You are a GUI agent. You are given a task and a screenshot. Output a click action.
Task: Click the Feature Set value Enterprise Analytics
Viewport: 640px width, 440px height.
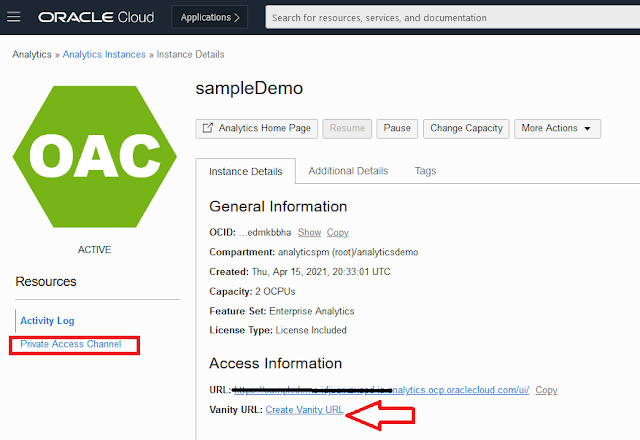[x=312, y=311]
